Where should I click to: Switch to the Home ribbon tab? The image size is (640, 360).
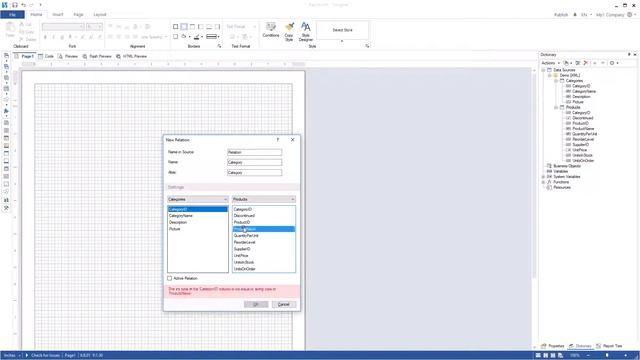[36, 15]
